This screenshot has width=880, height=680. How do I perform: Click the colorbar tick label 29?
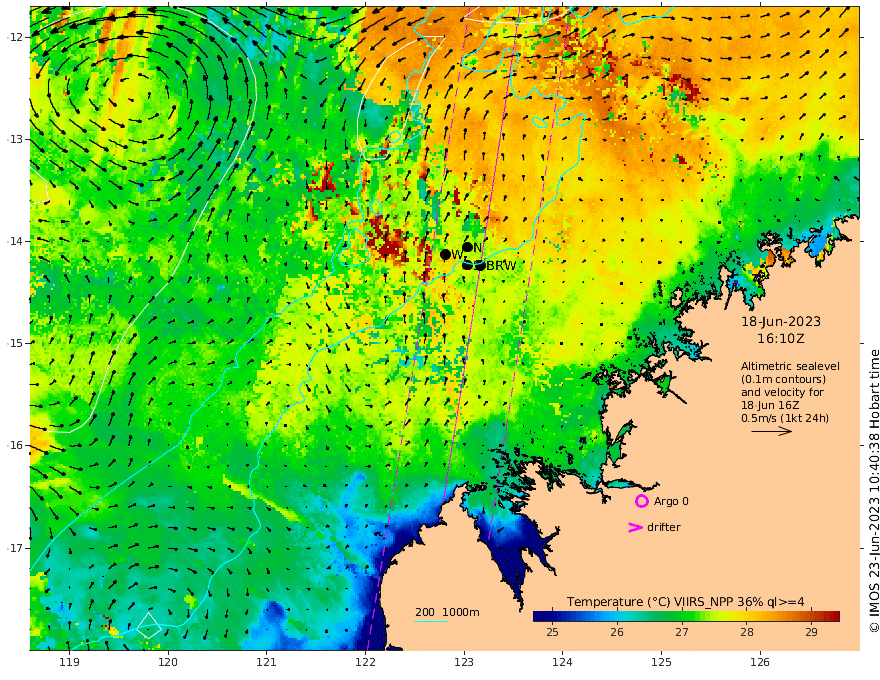(x=811, y=632)
